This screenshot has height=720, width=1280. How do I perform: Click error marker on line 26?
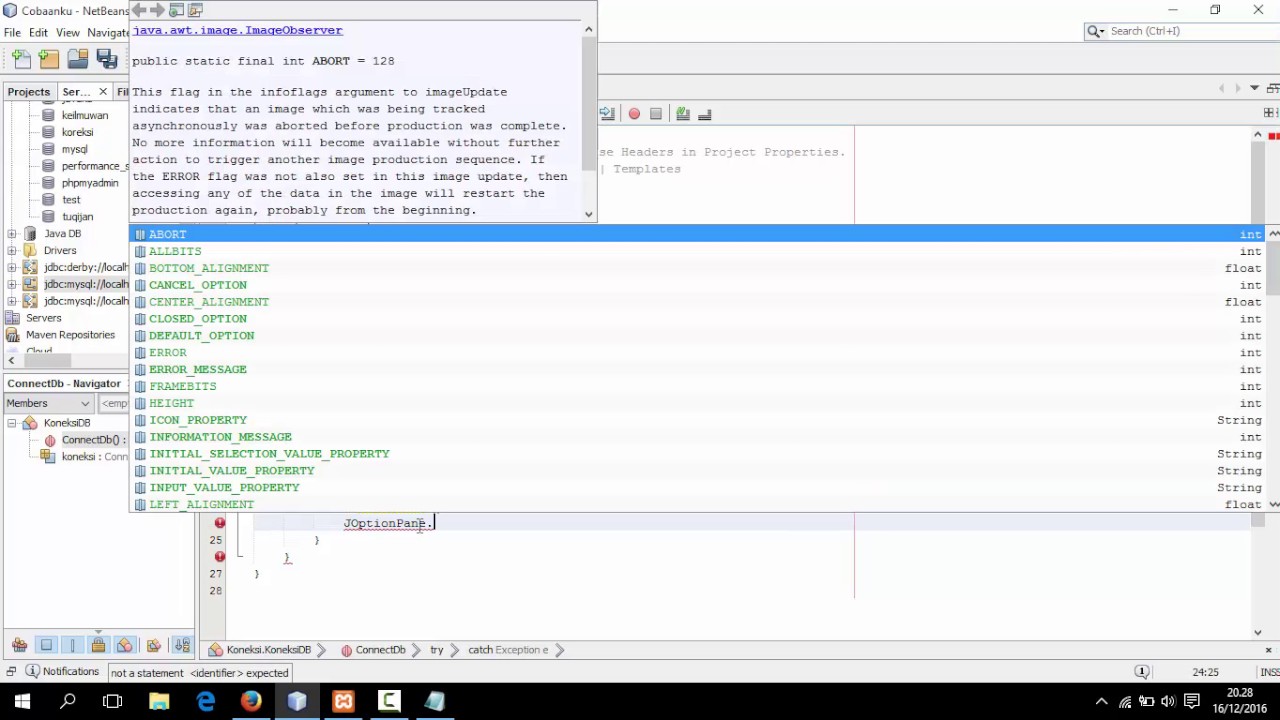click(x=220, y=557)
